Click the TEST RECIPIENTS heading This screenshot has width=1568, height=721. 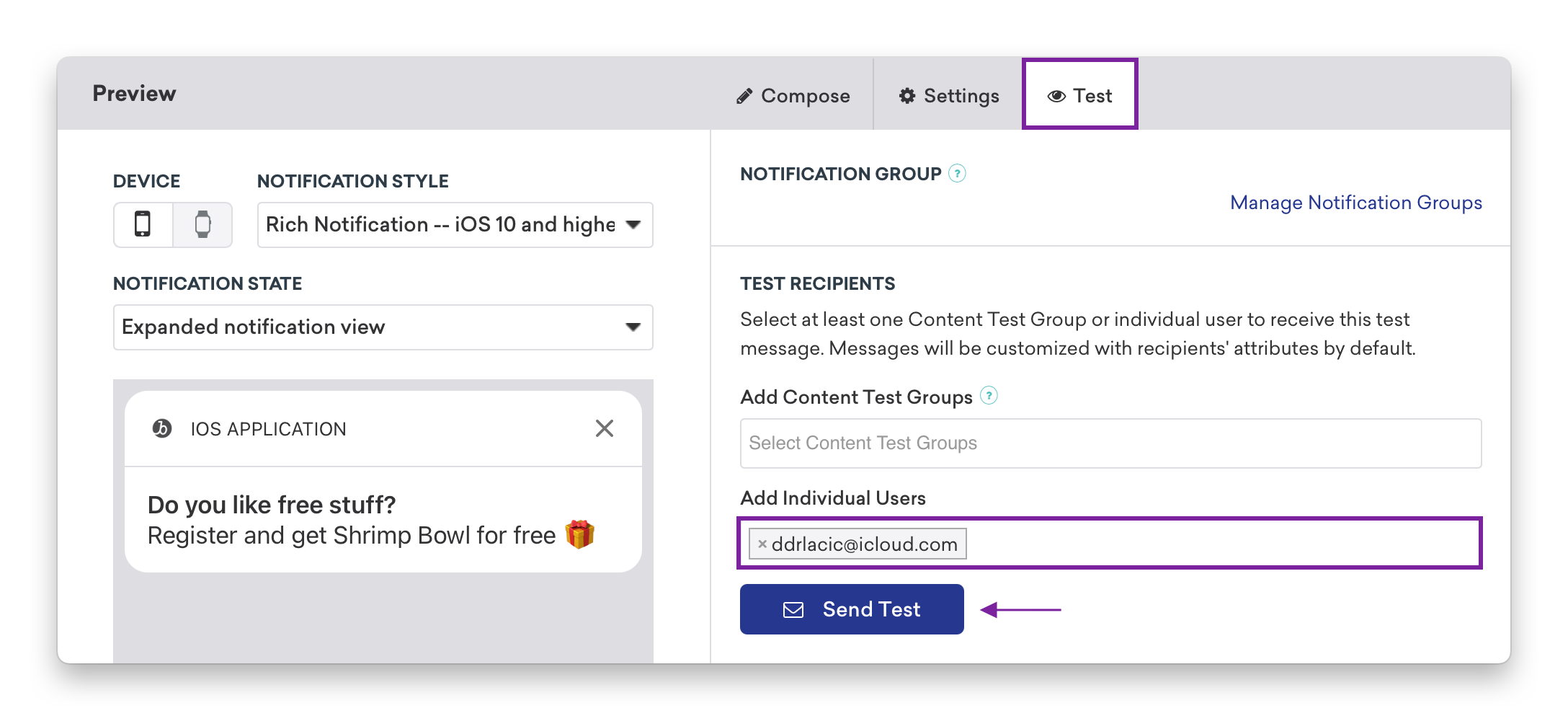[817, 283]
